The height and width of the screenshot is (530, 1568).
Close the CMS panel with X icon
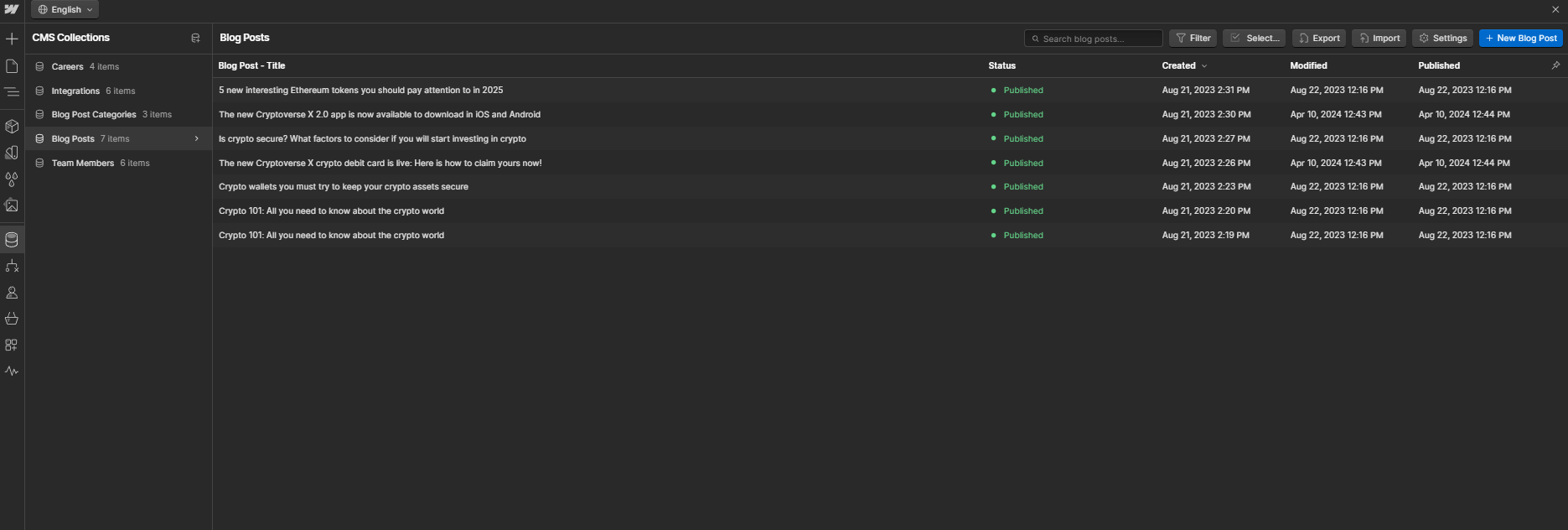pyautogui.click(x=1555, y=10)
